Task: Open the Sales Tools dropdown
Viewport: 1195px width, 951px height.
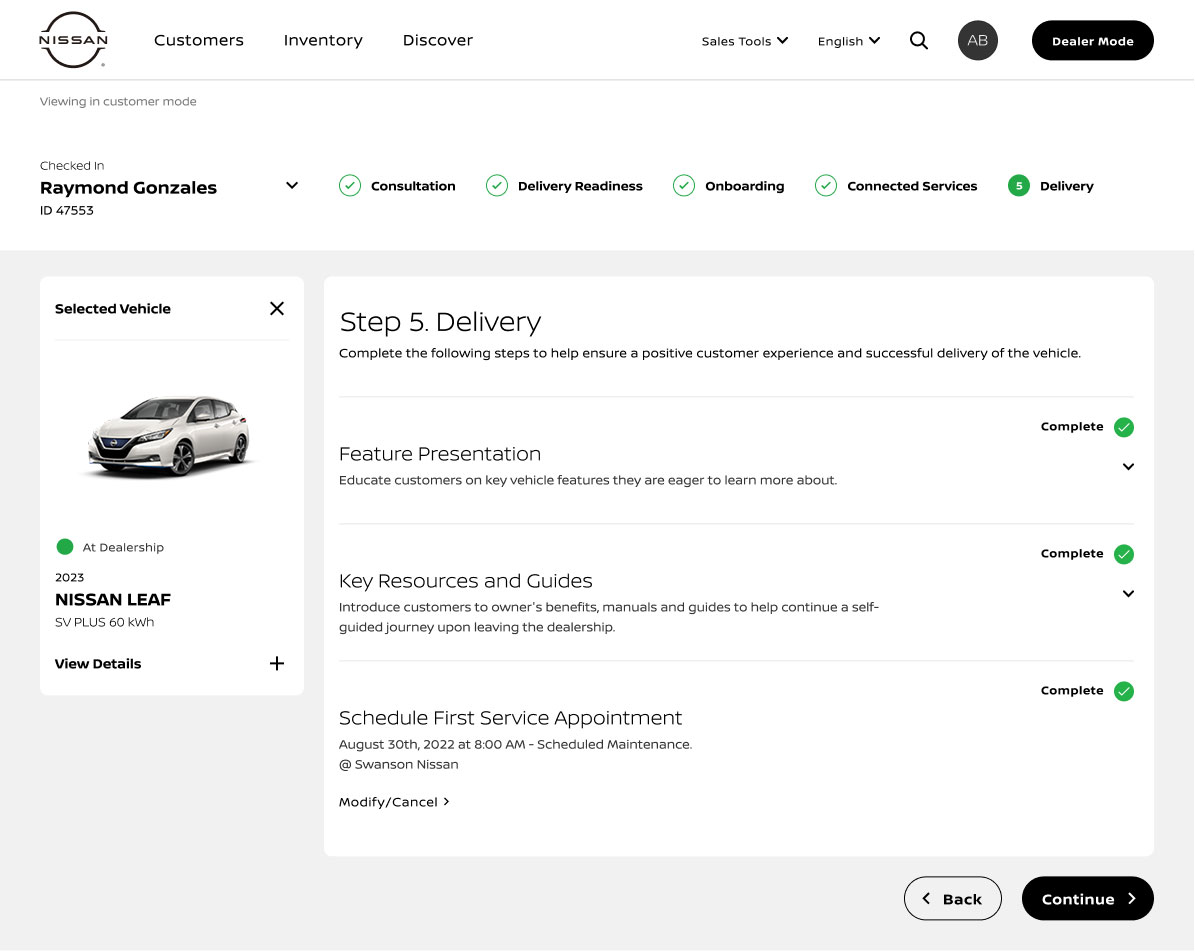Action: click(745, 41)
